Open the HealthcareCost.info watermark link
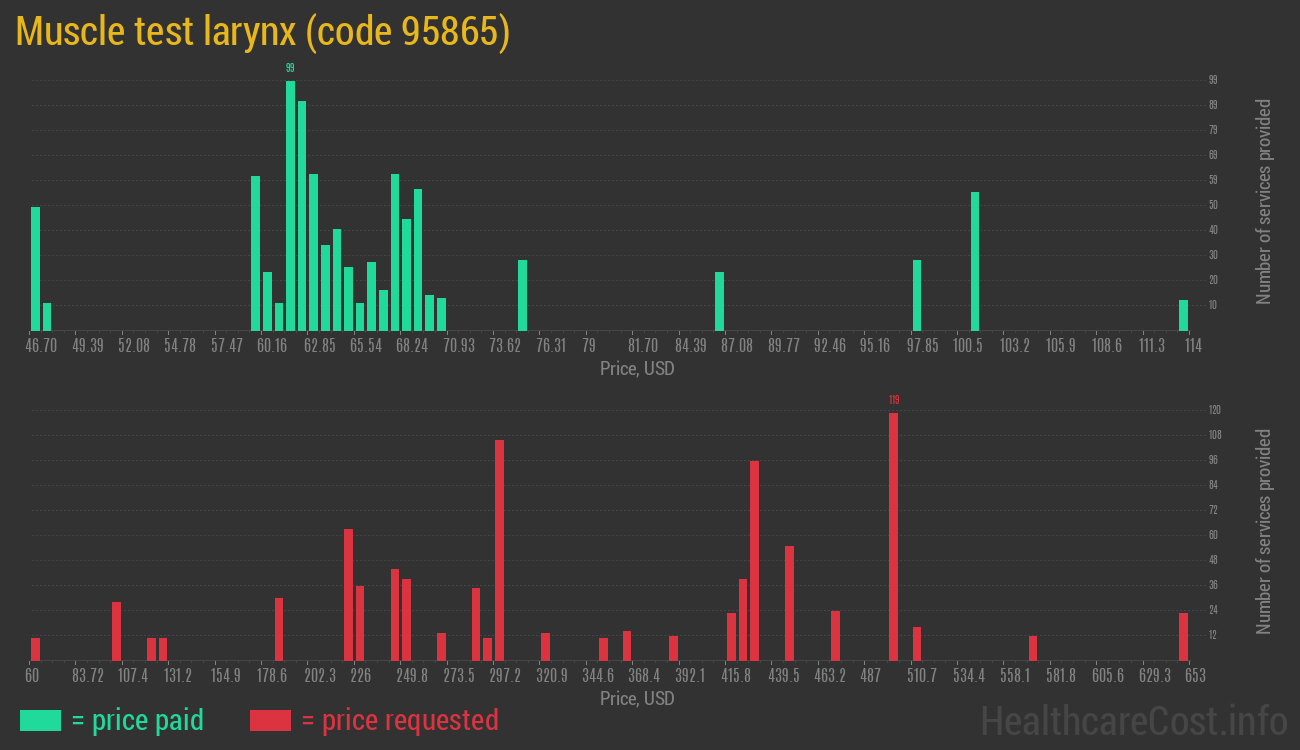Screen dimensions: 1300x750 [1133, 720]
